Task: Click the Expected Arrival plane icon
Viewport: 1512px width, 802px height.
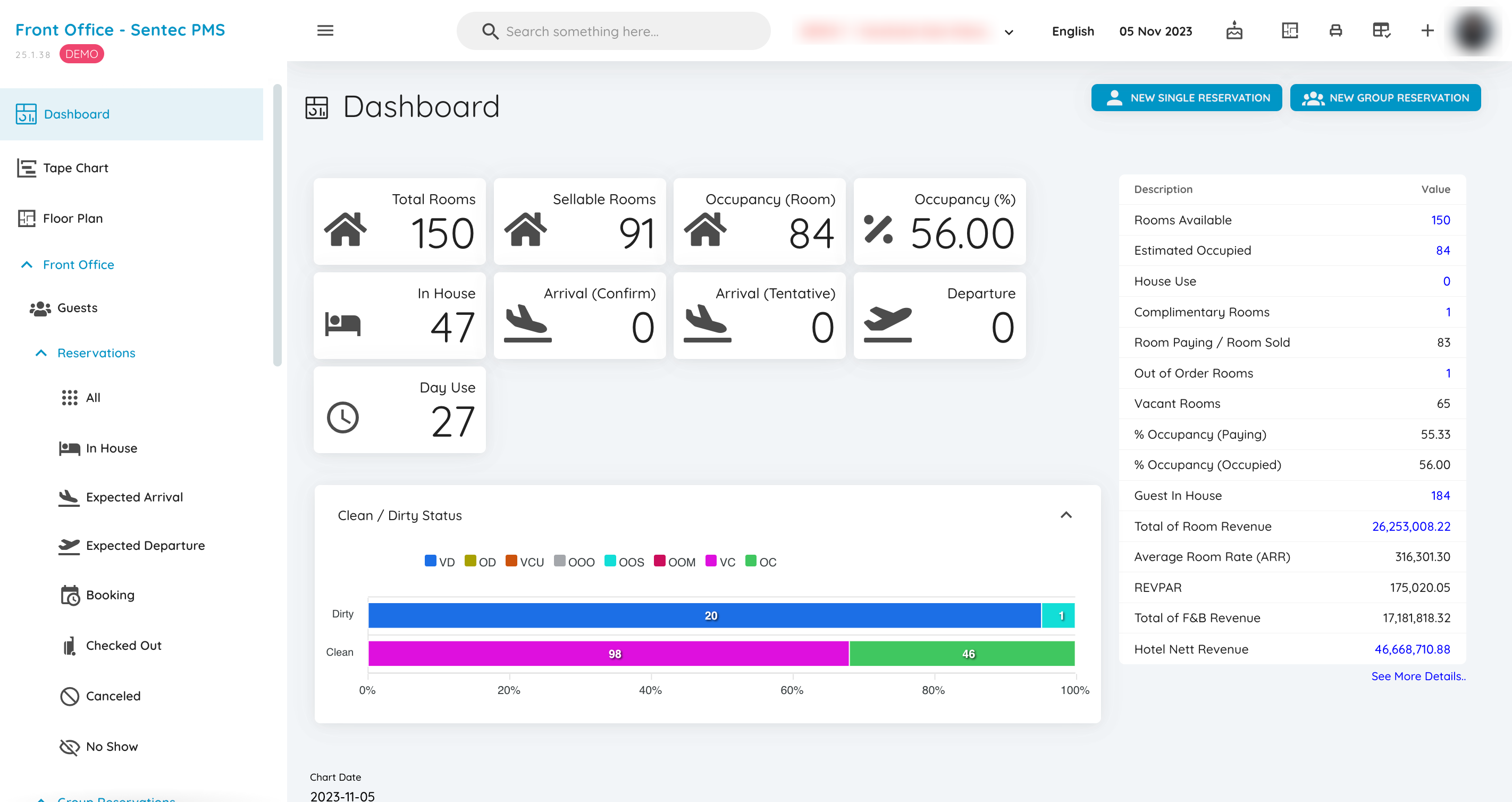Action: (x=69, y=497)
